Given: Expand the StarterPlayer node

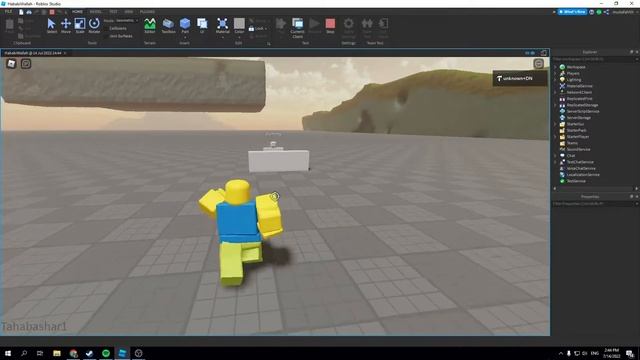Looking at the screenshot, I should click(x=555, y=137).
